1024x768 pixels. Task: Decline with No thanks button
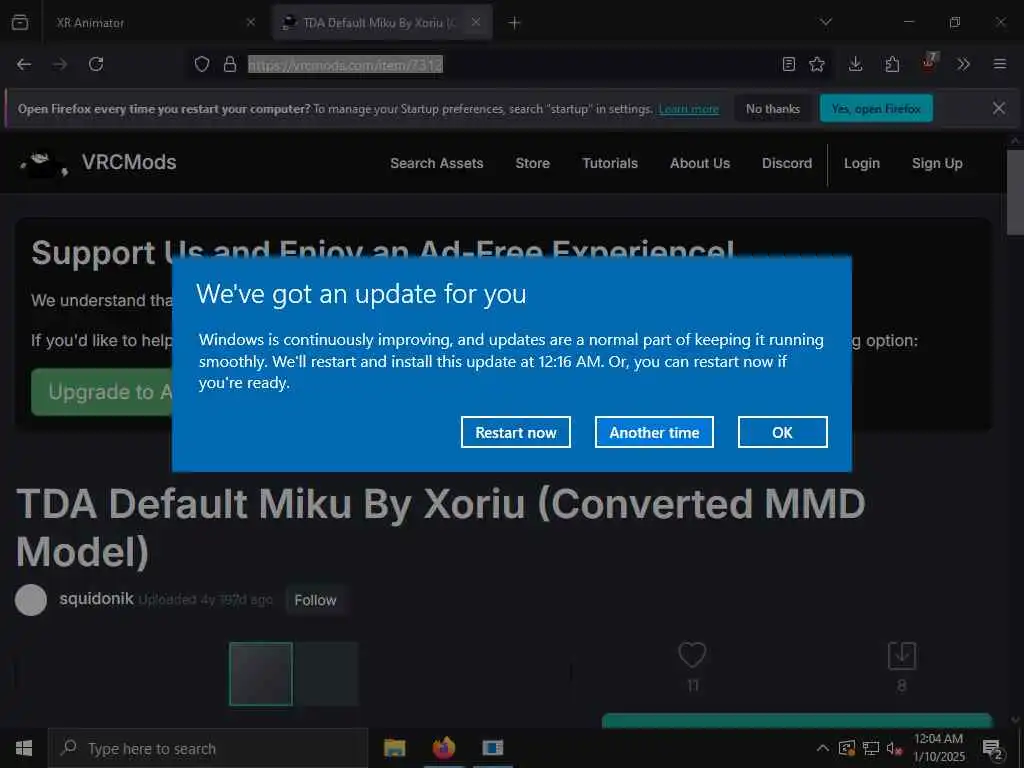pyautogui.click(x=773, y=108)
